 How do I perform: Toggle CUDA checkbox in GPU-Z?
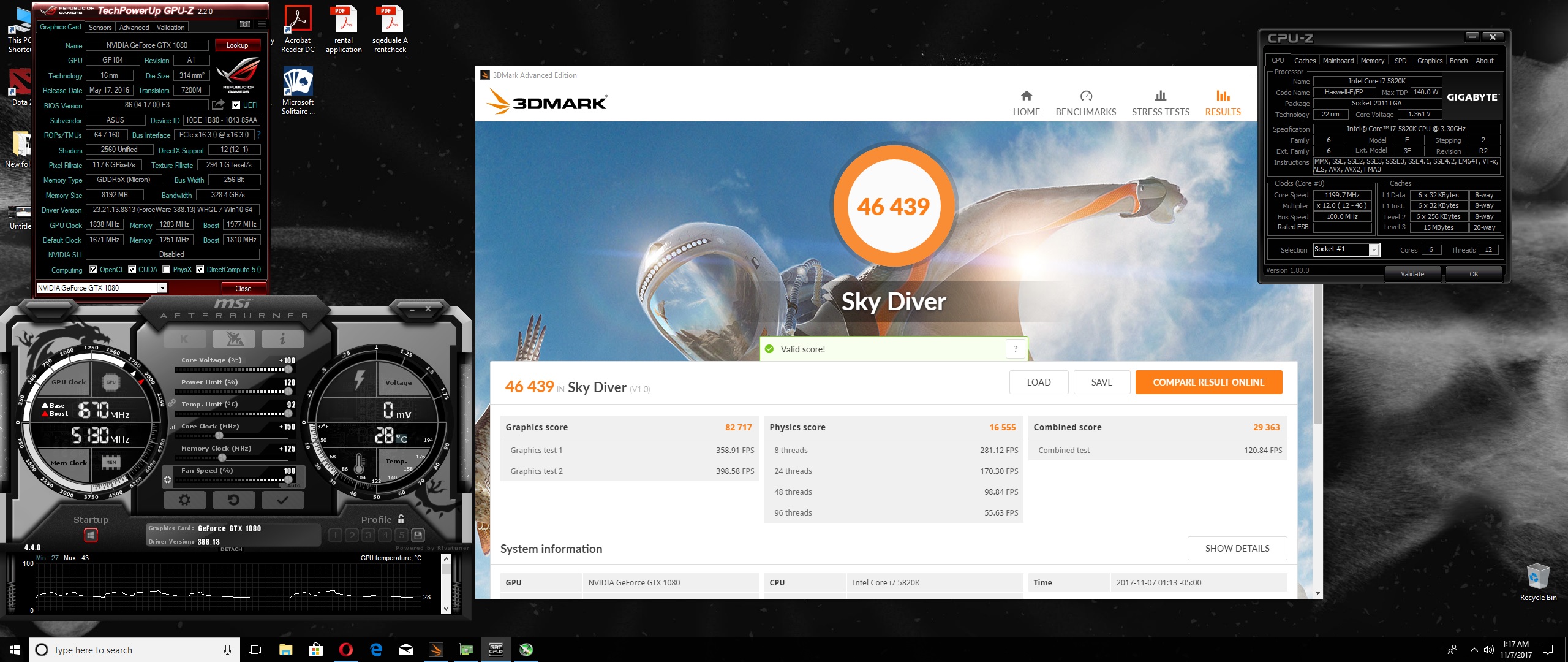(x=132, y=270)
